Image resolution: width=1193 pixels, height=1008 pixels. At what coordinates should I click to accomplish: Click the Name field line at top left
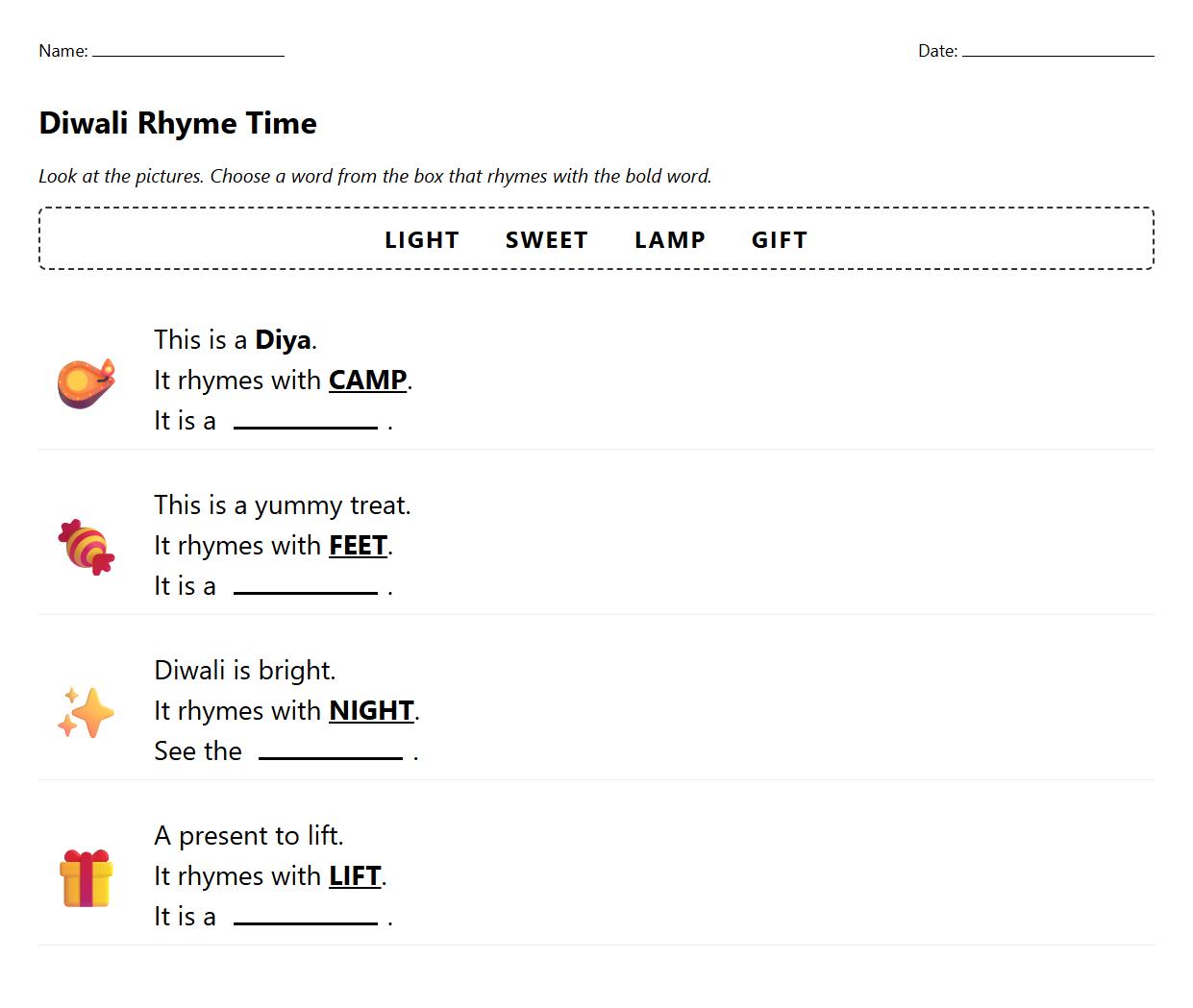click(187, 56)
